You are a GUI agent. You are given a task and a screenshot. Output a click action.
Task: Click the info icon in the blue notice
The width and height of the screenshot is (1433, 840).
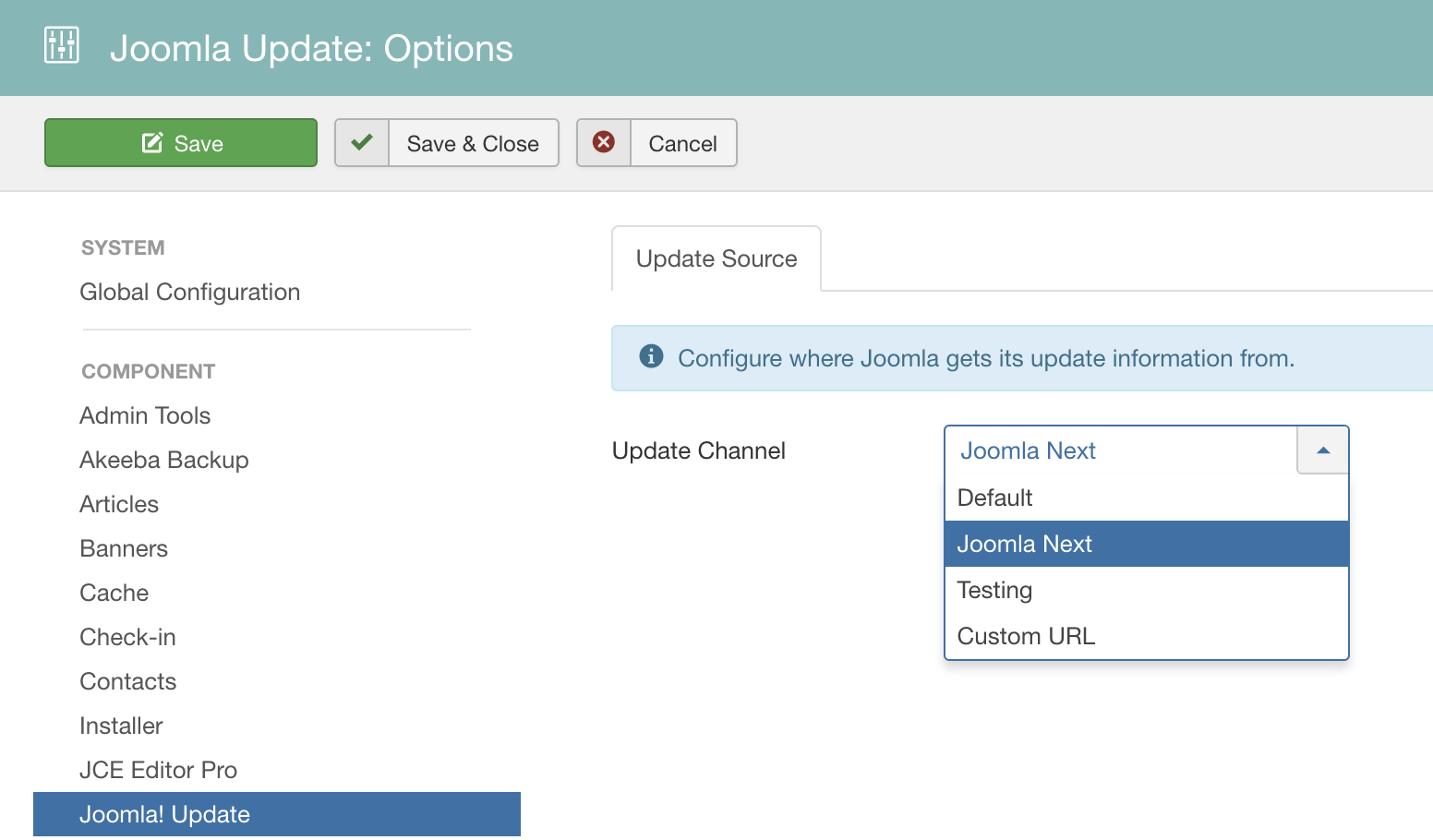coord(651,356)
